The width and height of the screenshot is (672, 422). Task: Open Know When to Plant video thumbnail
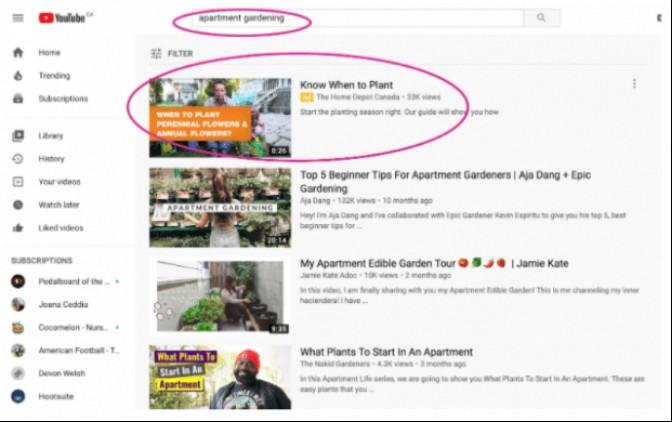point(220,118)
